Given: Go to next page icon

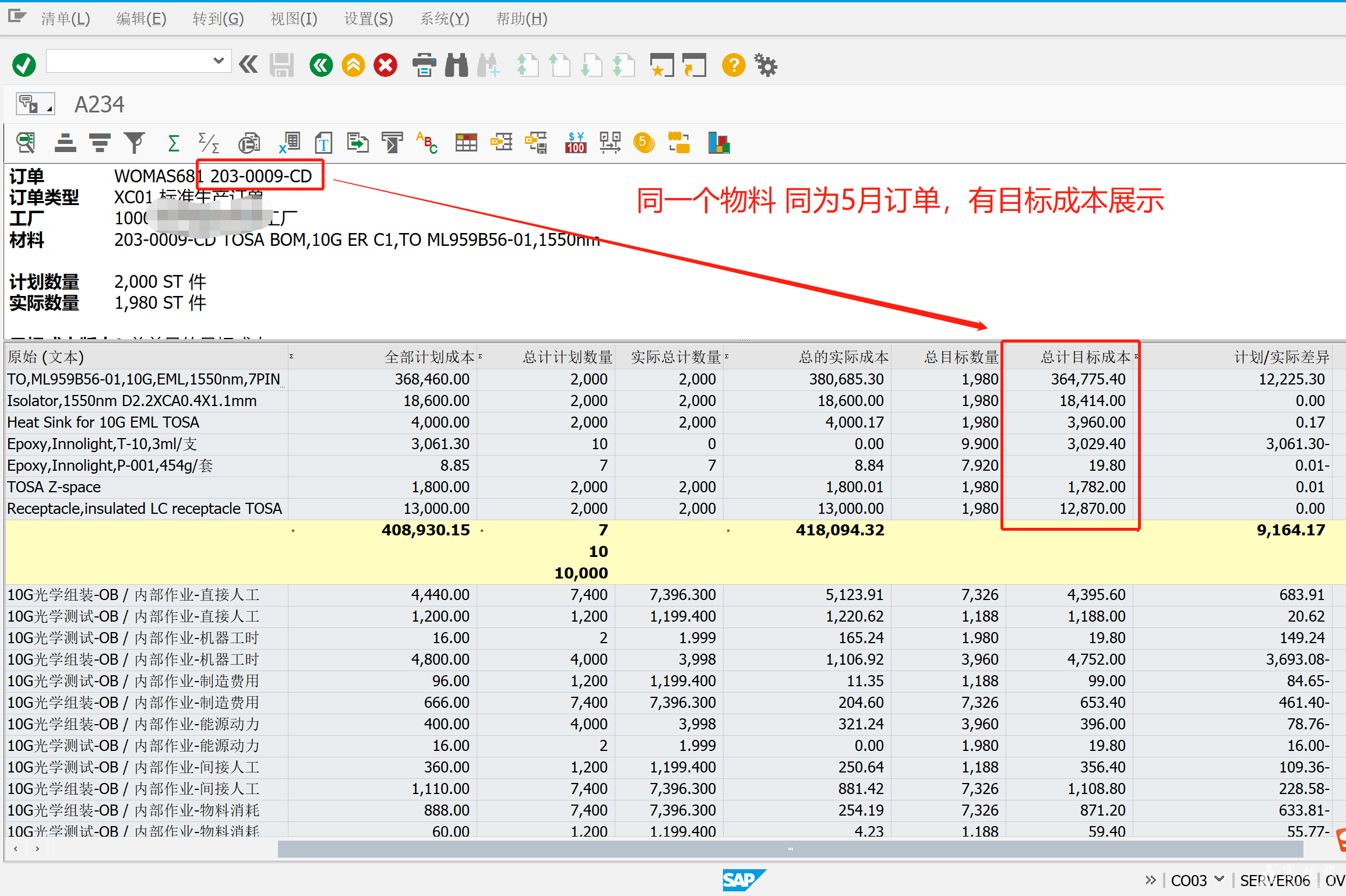Looking at the screenshot, I should pyautogui.click(x=591, y=65).
